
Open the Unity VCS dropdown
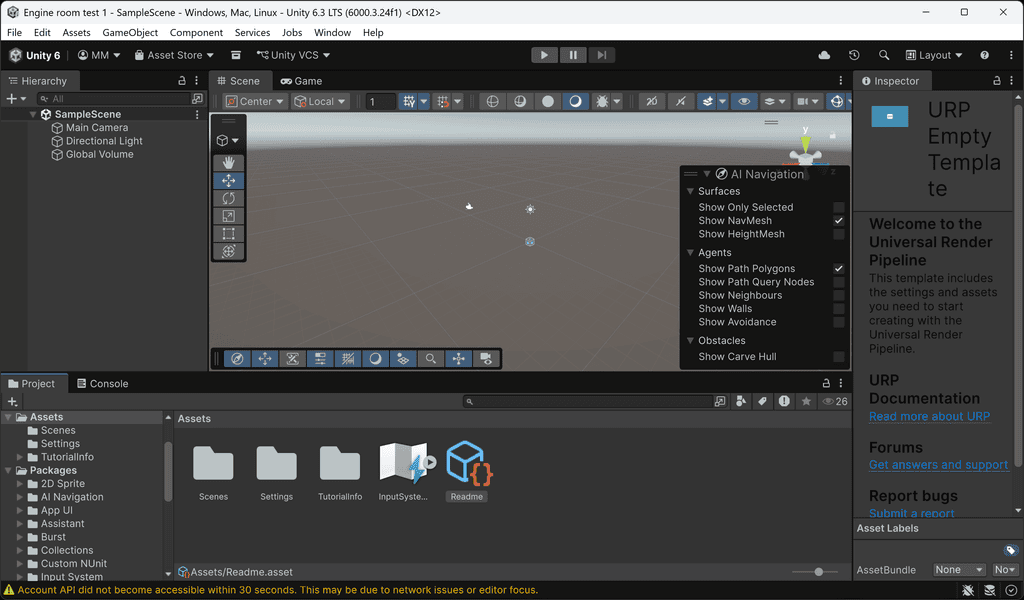pyautogui.click(x=293, y=55)
